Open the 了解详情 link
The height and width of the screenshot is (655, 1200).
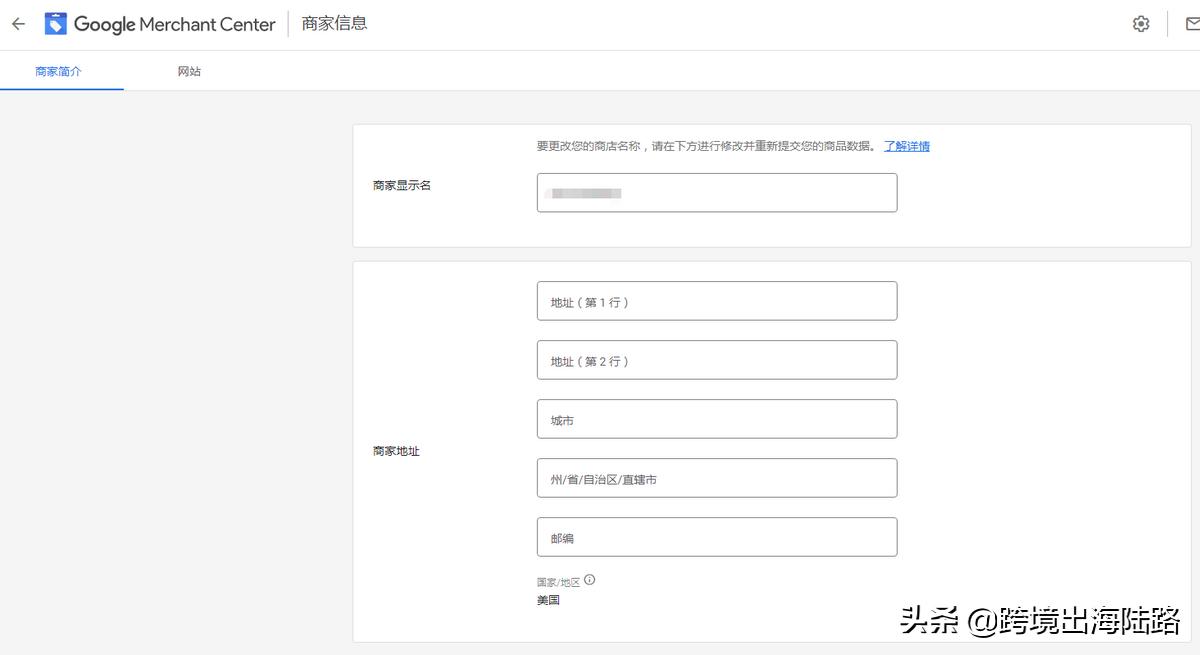[906, 146]
